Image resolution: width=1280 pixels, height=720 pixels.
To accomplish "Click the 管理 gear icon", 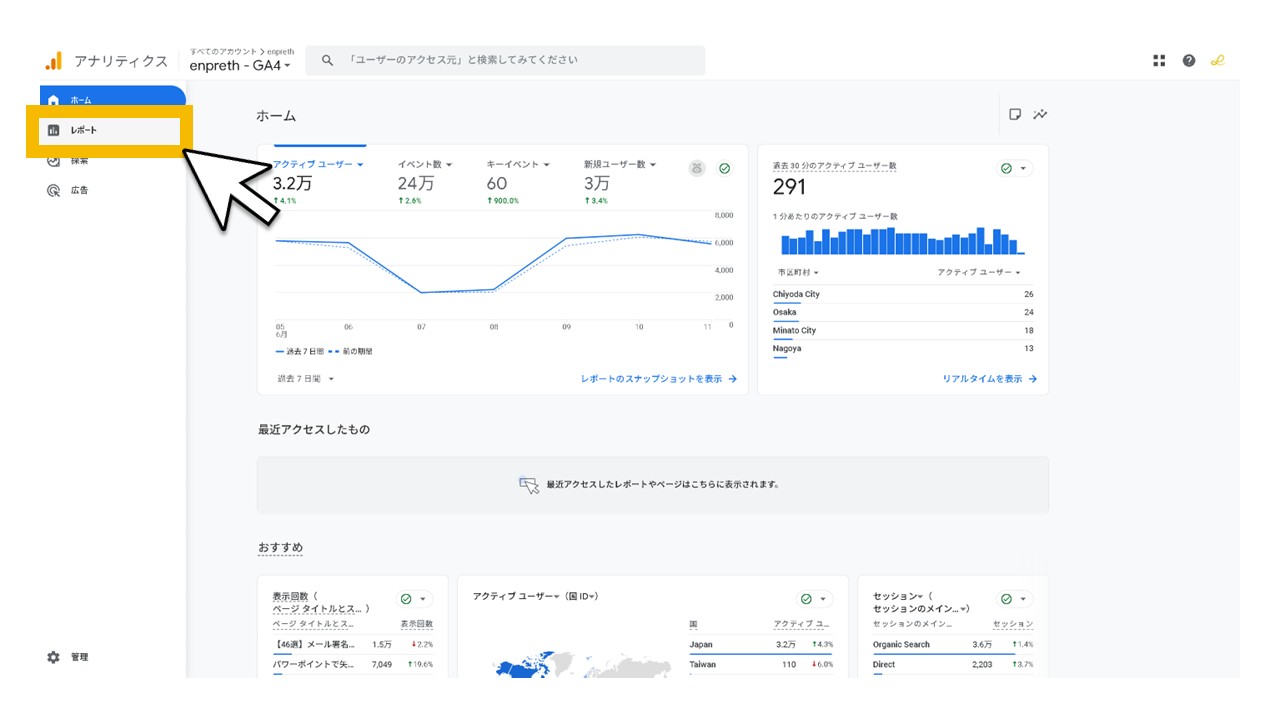I will pos(54,657).
